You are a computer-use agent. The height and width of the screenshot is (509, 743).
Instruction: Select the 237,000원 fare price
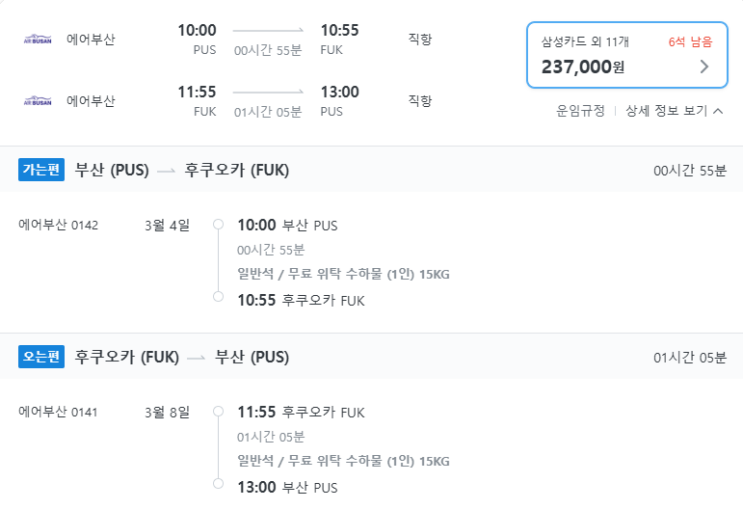click(x=583, y=67)
